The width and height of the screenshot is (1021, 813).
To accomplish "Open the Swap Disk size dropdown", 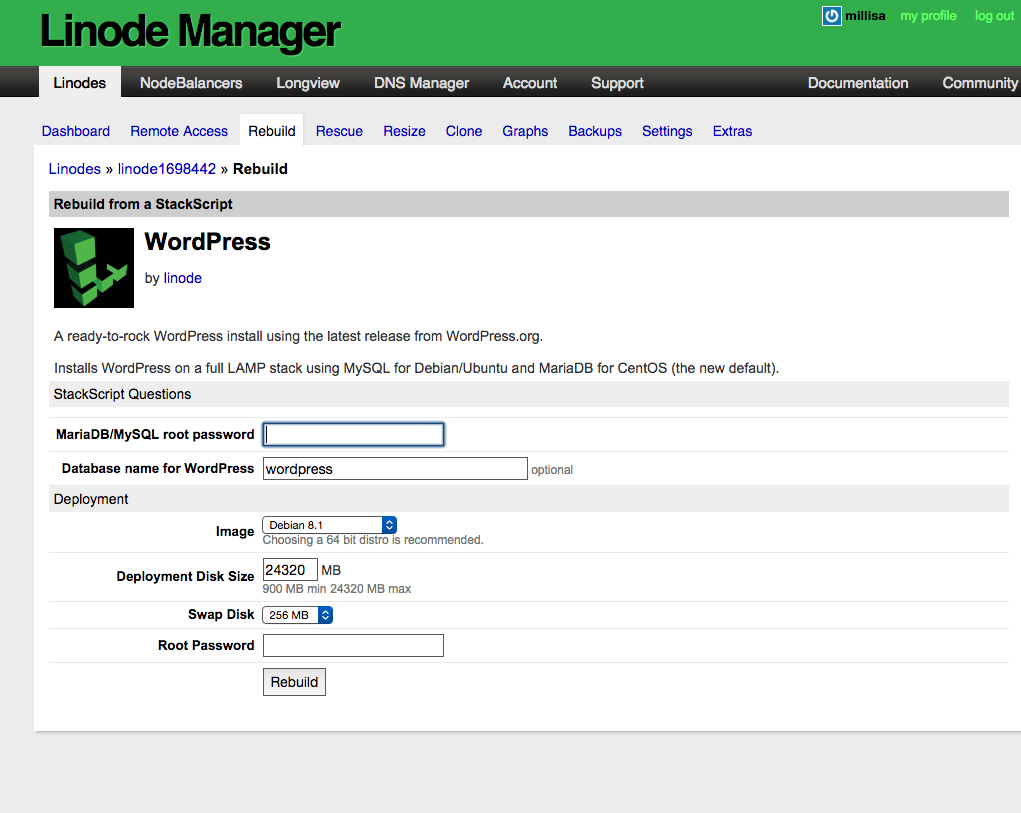I will (298, 614).
